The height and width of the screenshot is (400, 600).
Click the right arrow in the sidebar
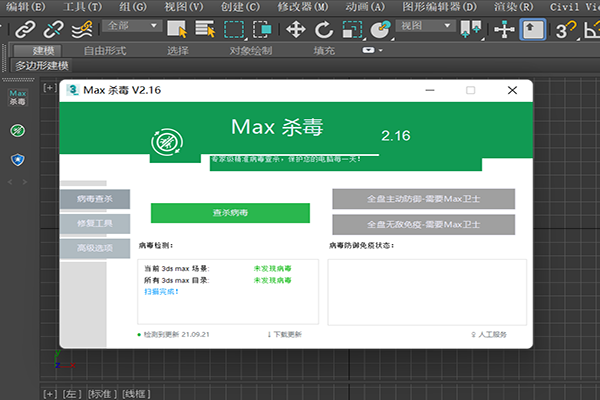click(x=25, y=182)
